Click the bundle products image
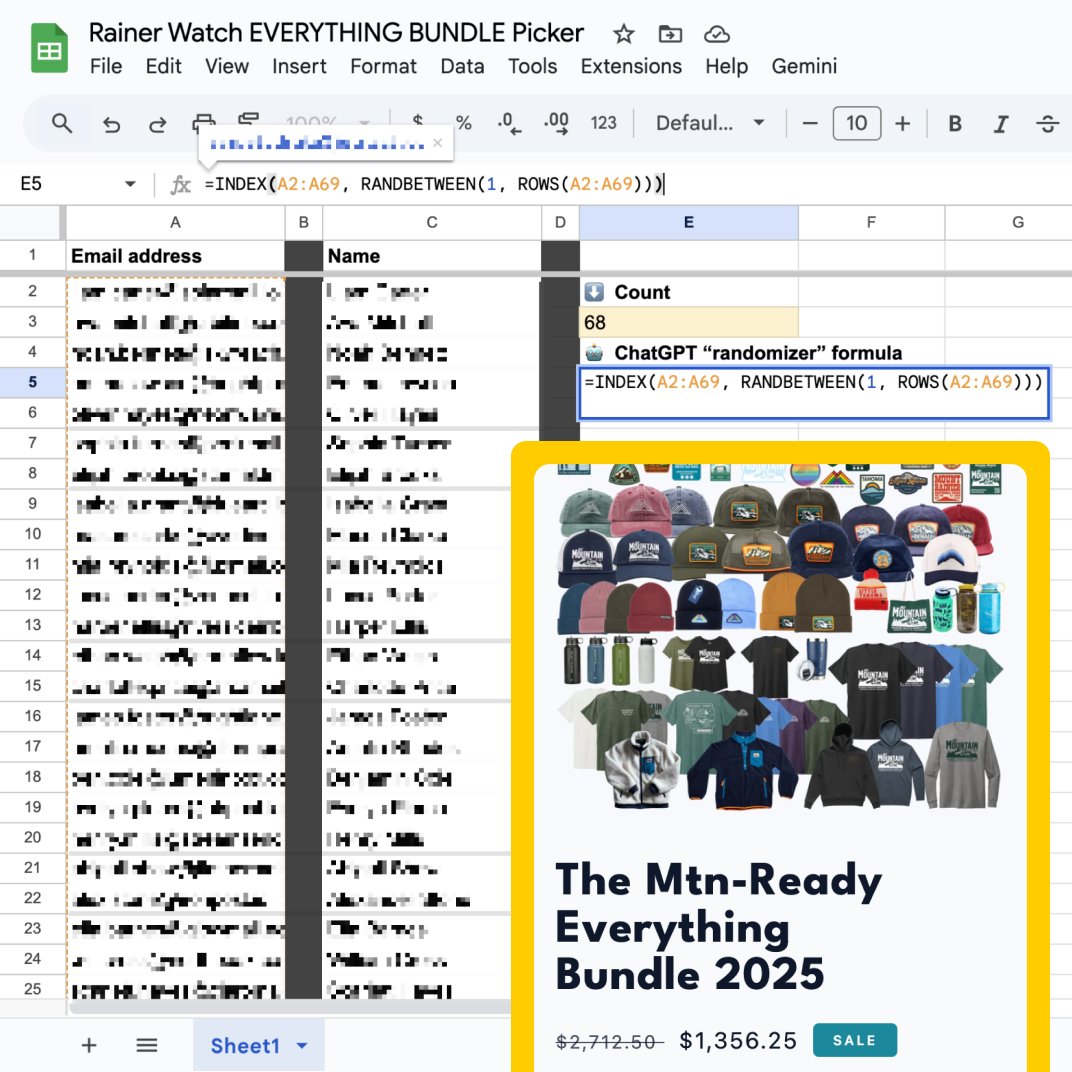Screen dimensions: 1072x1072 (780, 637)
